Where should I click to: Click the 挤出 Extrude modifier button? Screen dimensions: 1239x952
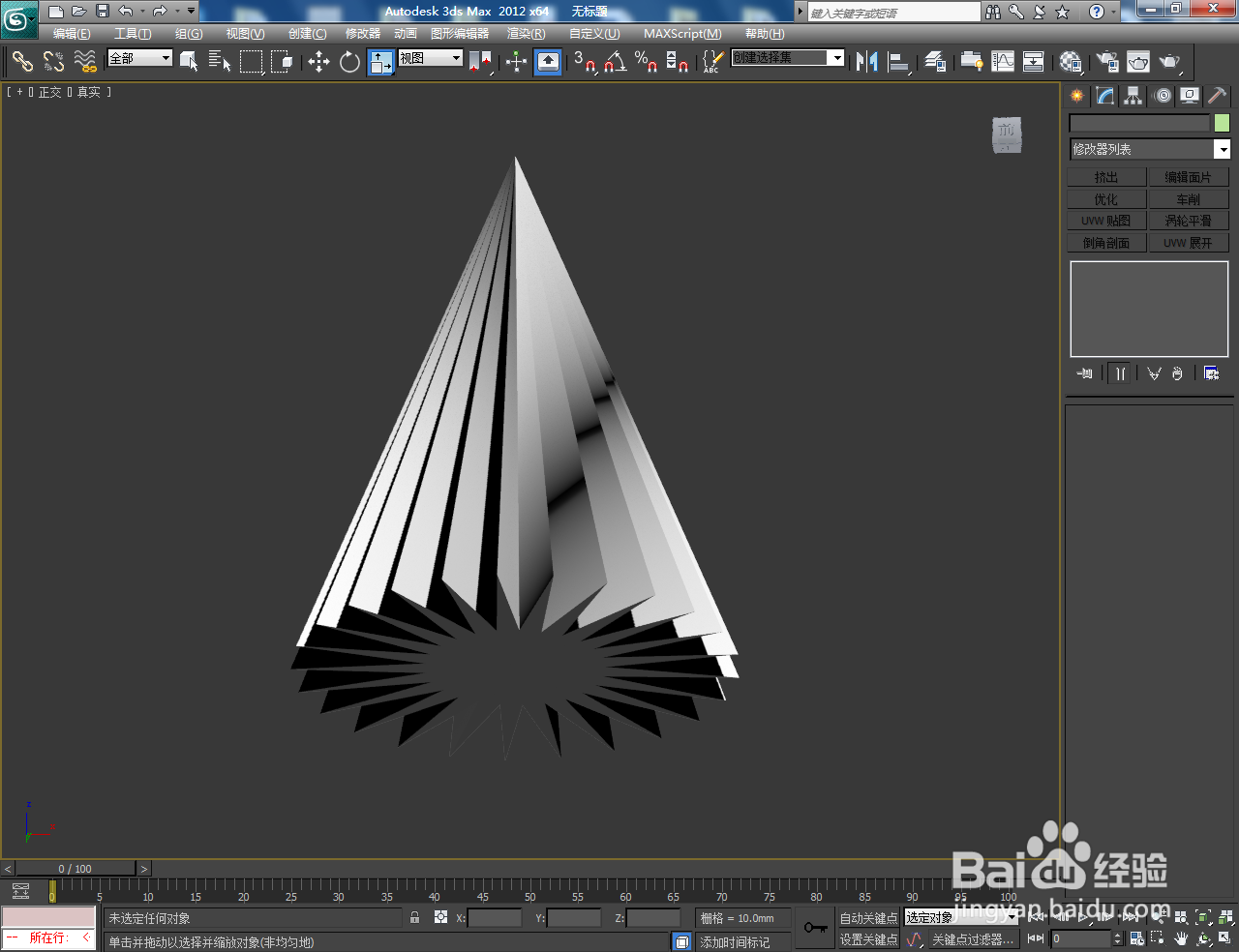click(x=1106, y=177)
